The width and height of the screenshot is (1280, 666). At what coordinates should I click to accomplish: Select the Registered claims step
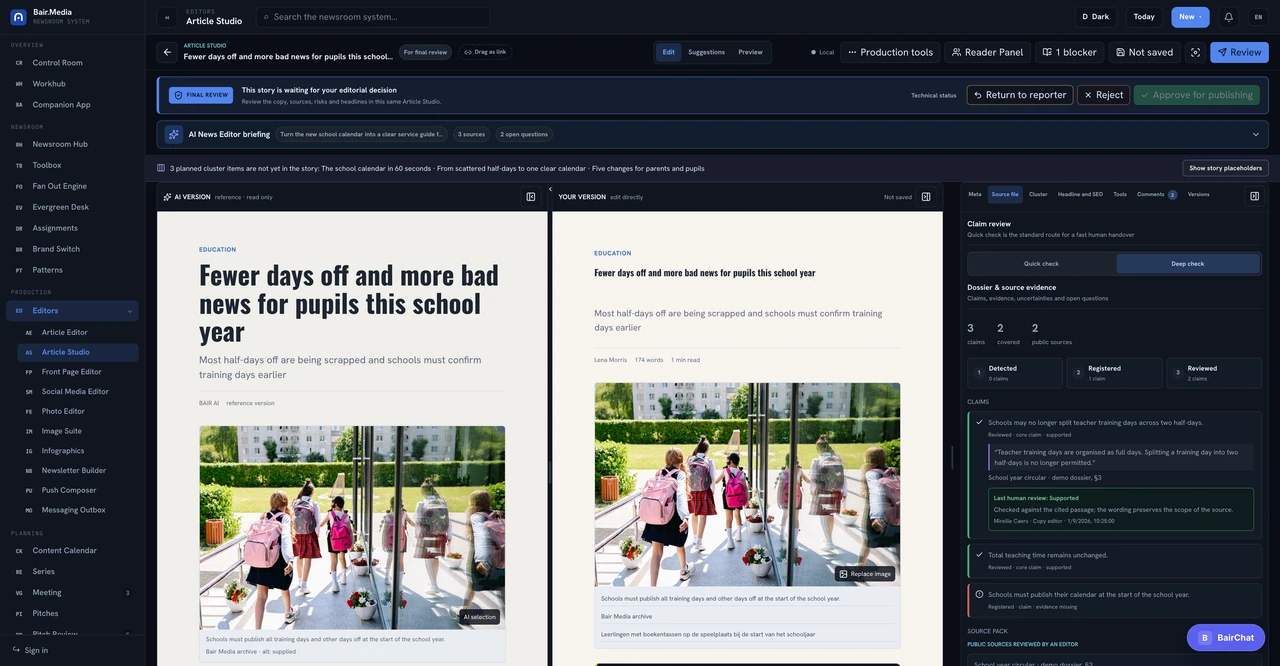[1114, 373]
